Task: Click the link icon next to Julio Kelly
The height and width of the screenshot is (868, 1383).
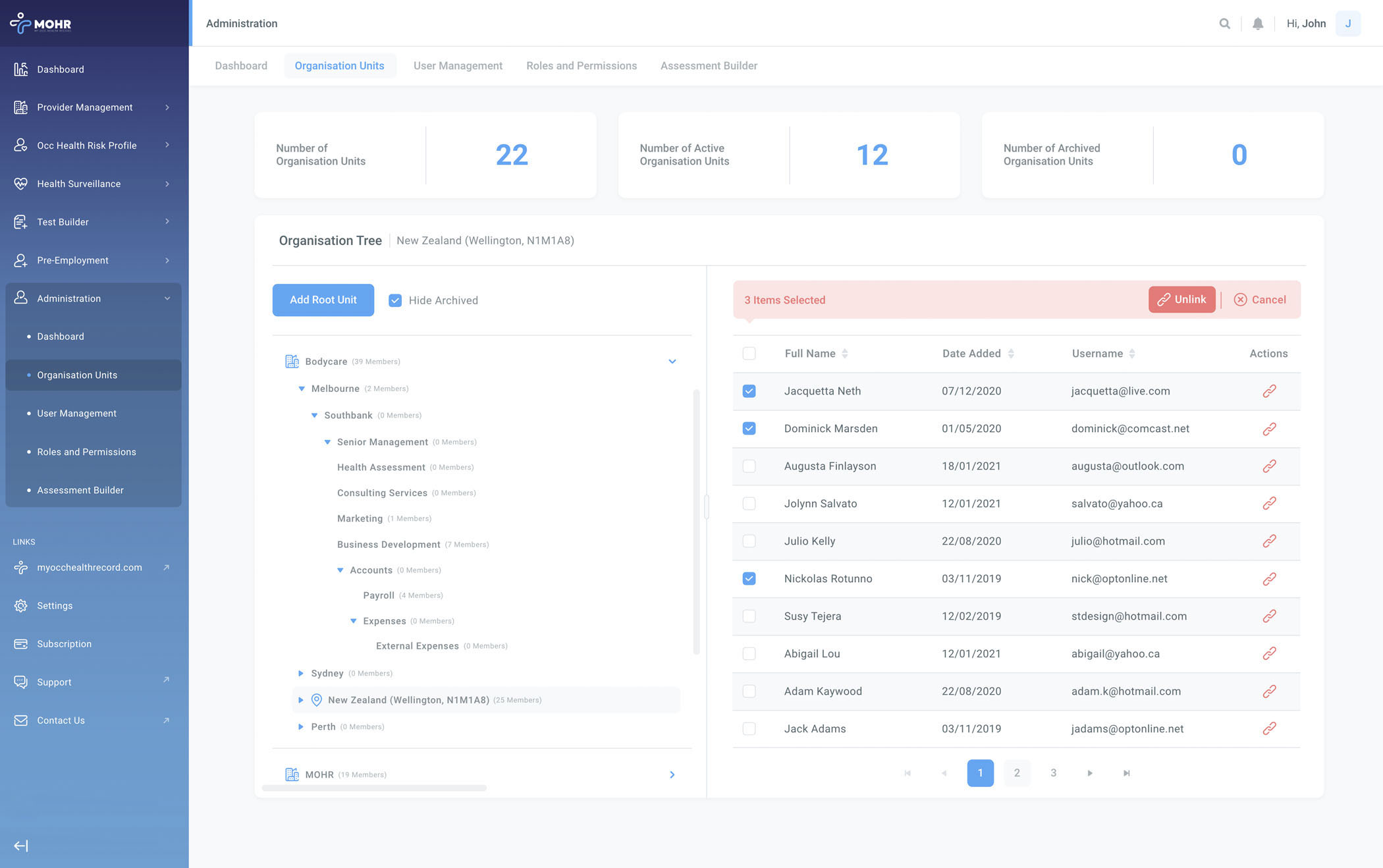Action: coord(1268,541)
